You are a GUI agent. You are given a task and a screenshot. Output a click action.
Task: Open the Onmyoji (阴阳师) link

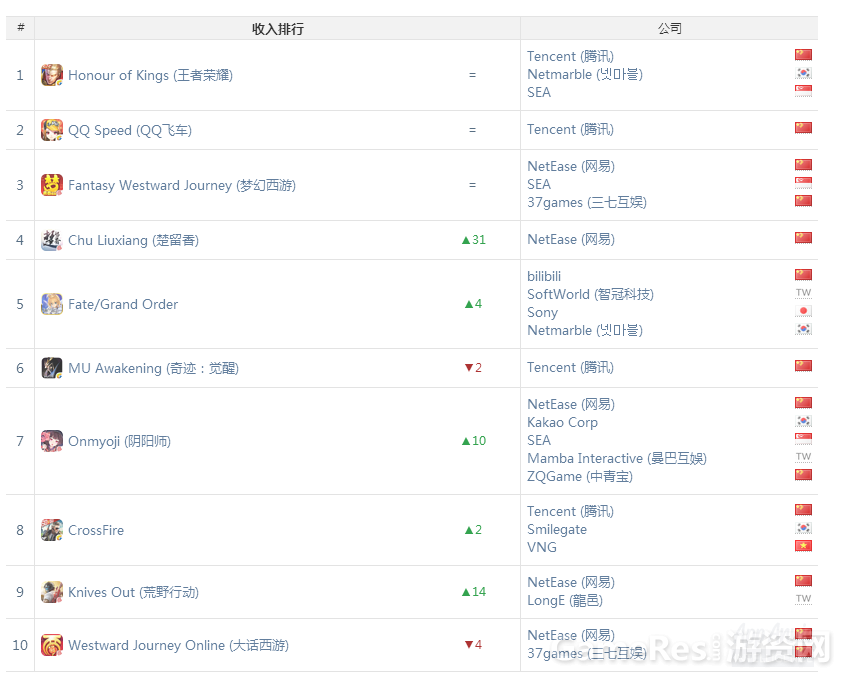[120, 441]
